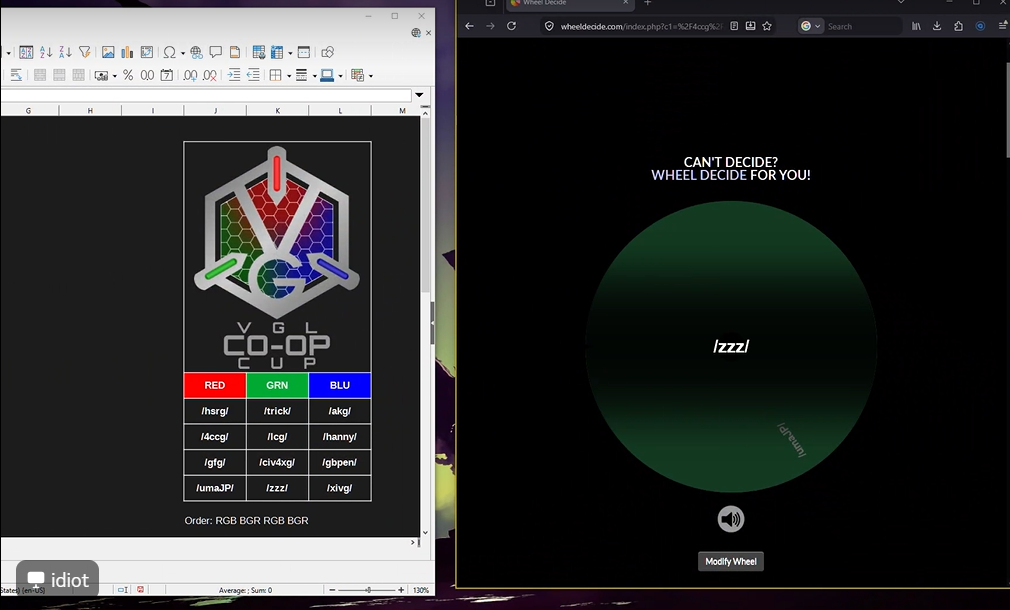Open the border style dropdown arrow
This screenshot has height=610, width=1010.
314,76
